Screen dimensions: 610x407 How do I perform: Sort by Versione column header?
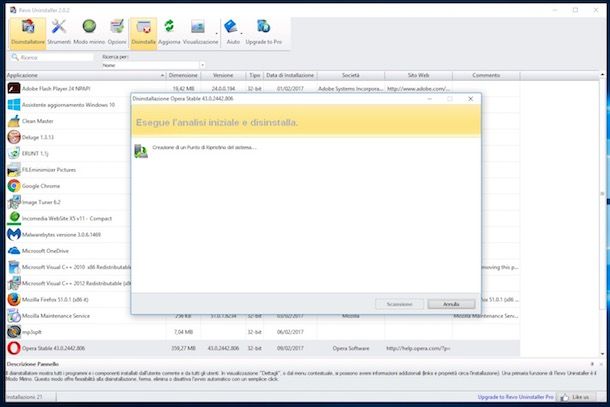tap(223, 75)
